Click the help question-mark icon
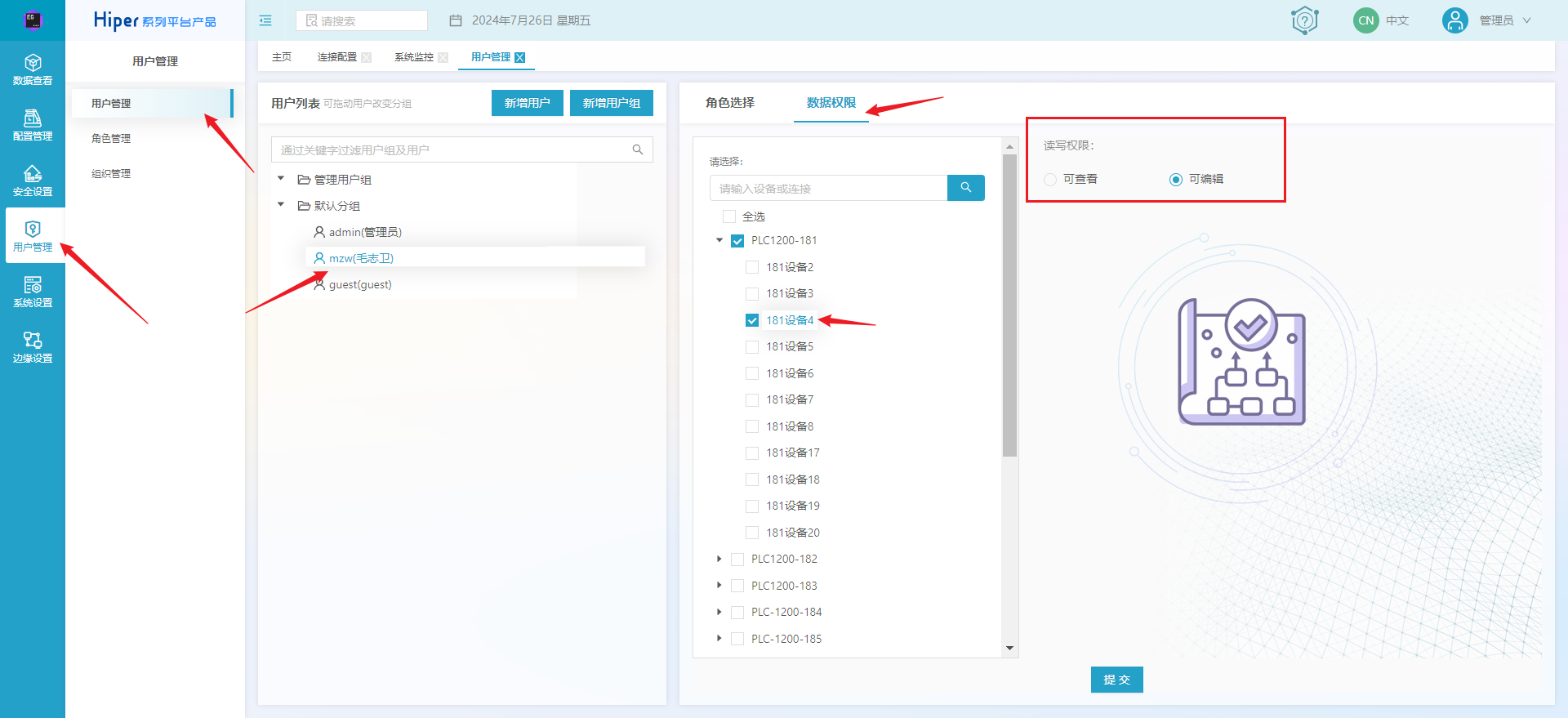1568x718 pixels. (x=1305, y=20)
